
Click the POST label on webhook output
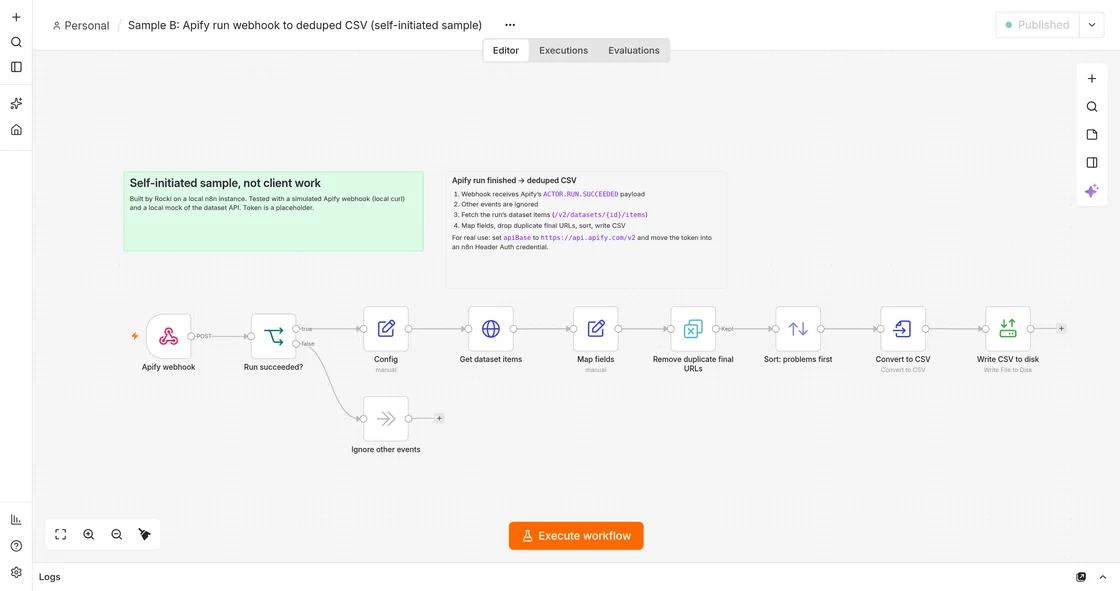click(x=204, y=337)
